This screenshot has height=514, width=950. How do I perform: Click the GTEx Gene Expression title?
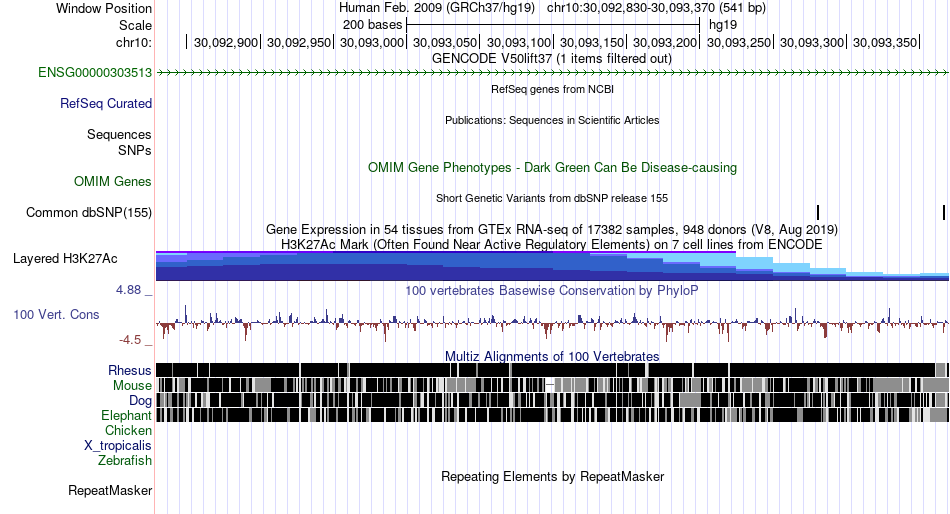tap(552, 230)
